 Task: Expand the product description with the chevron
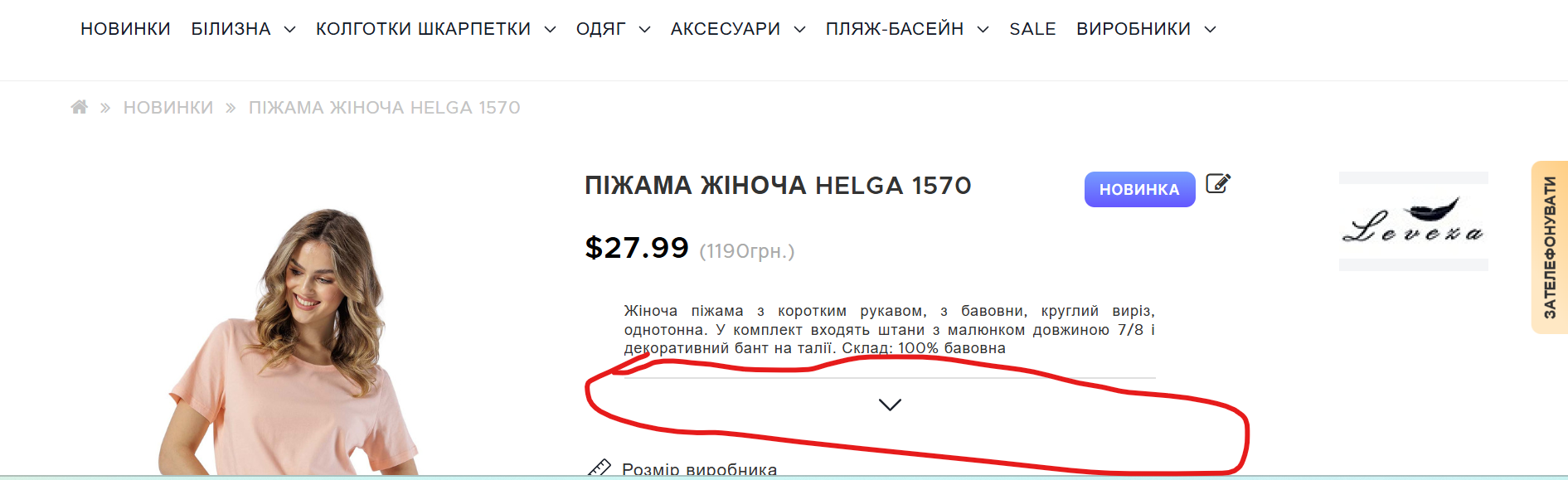pyautogui.click(x=890, y=405)
